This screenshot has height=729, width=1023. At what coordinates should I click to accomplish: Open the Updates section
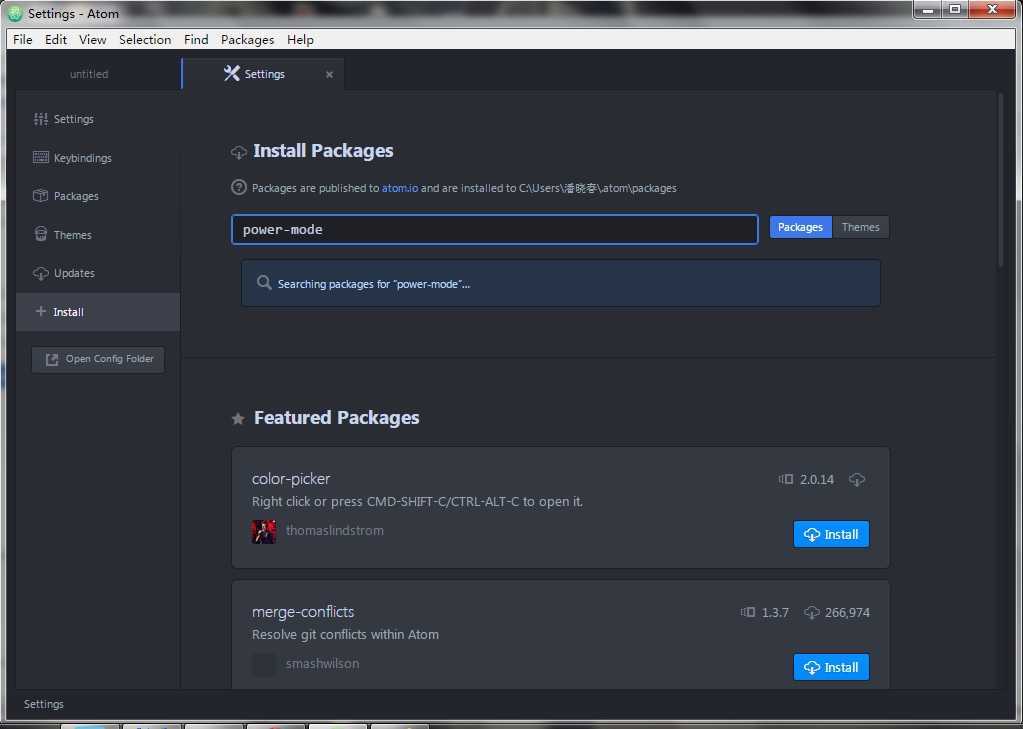coord(98,273)
